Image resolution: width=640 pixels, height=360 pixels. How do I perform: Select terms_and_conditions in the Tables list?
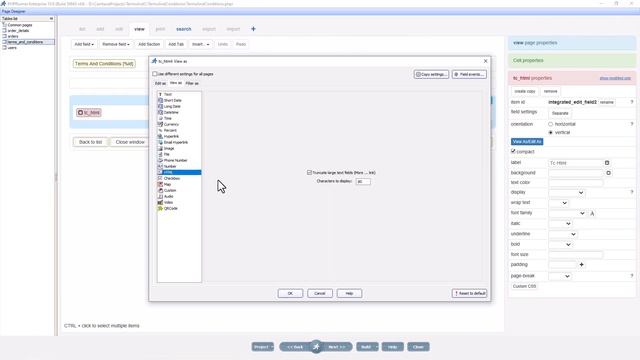[x=25, y=42]
